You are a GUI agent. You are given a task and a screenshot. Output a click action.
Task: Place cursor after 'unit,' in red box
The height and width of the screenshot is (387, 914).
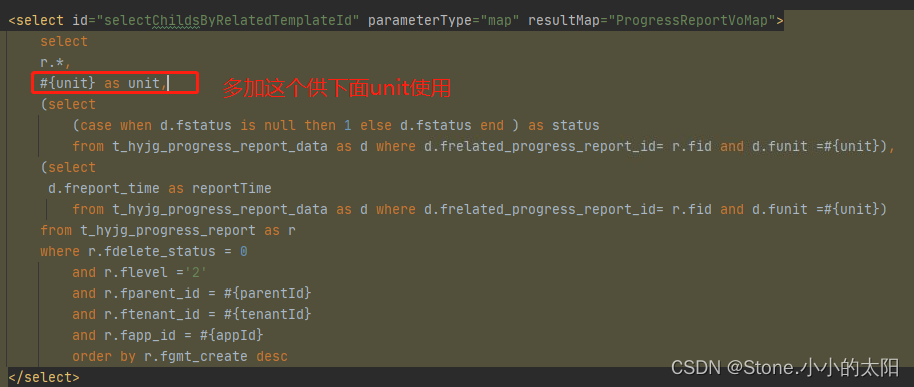167,83
